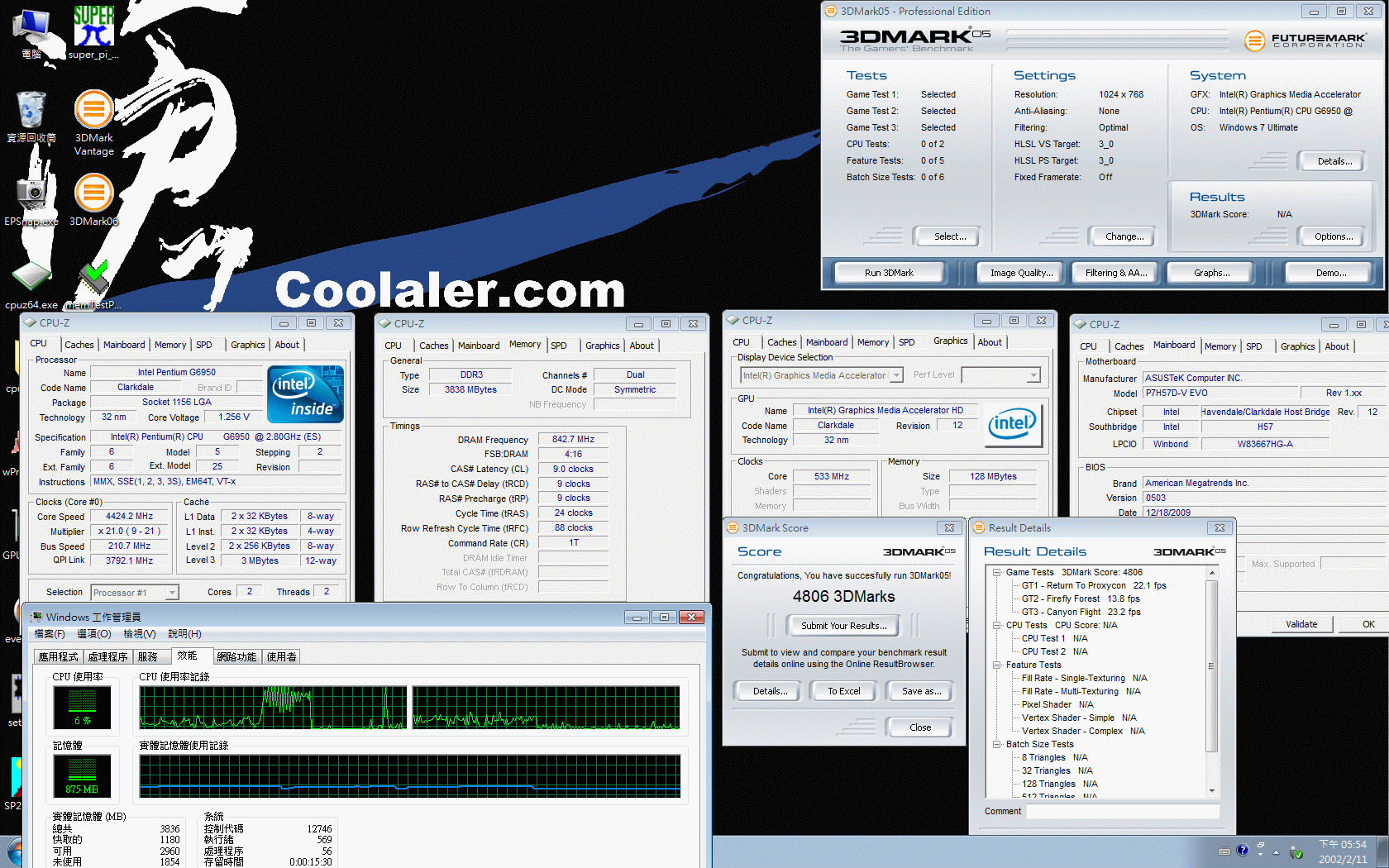Click the Task Manager title bar icon
The height and width of the screenshot is (868, 1389).
[x=36, y=617]
